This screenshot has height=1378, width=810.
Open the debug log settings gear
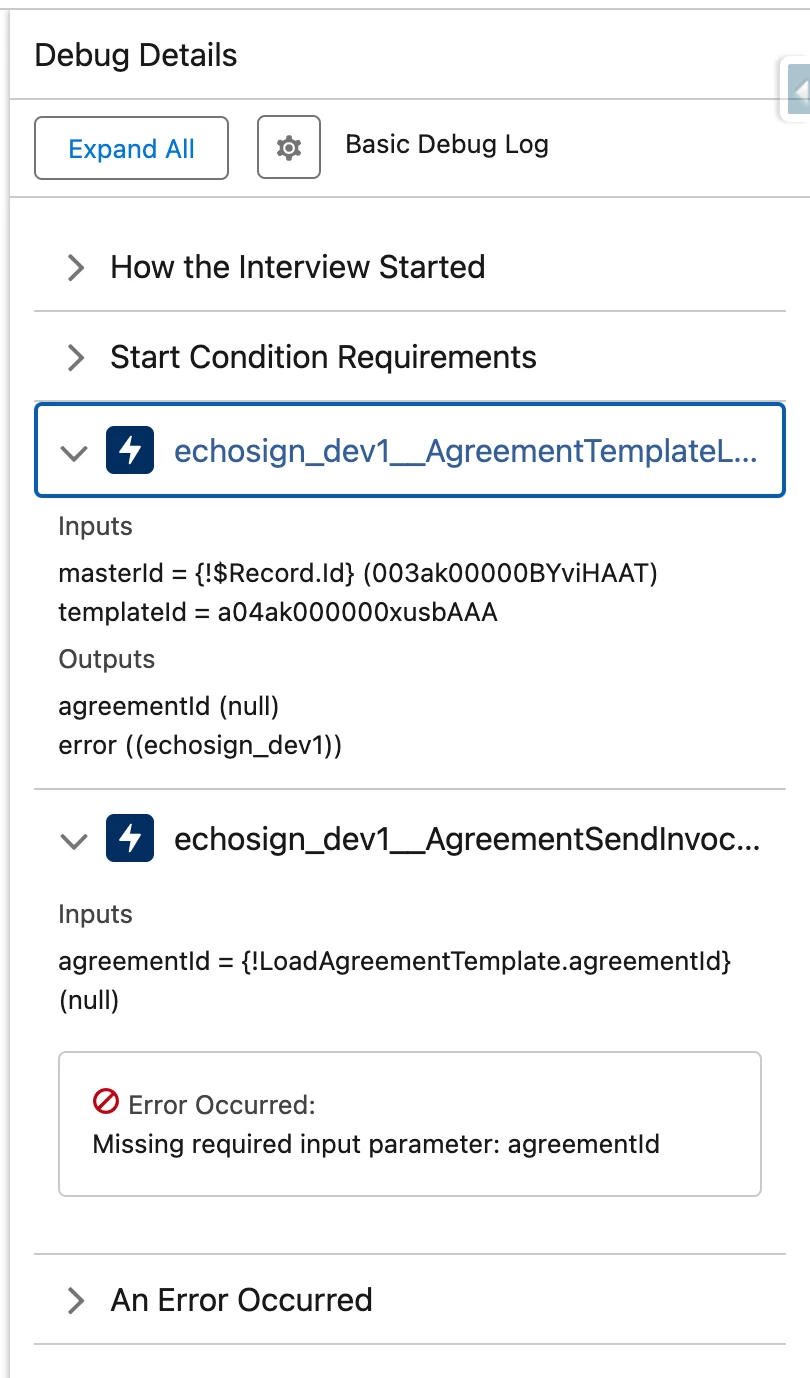pyautogui.click(x=289, y=148)
